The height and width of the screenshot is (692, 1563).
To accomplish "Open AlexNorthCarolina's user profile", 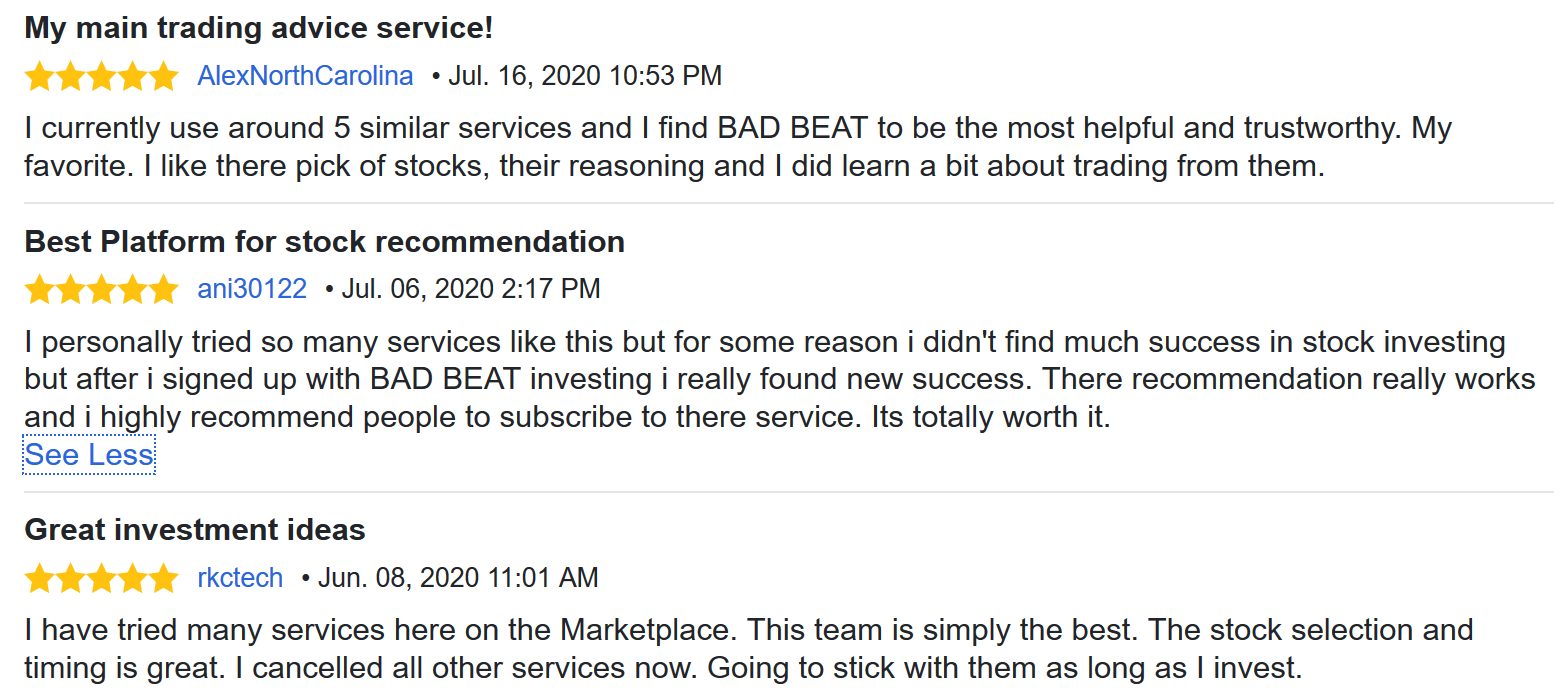I will [x=305, y=76].
